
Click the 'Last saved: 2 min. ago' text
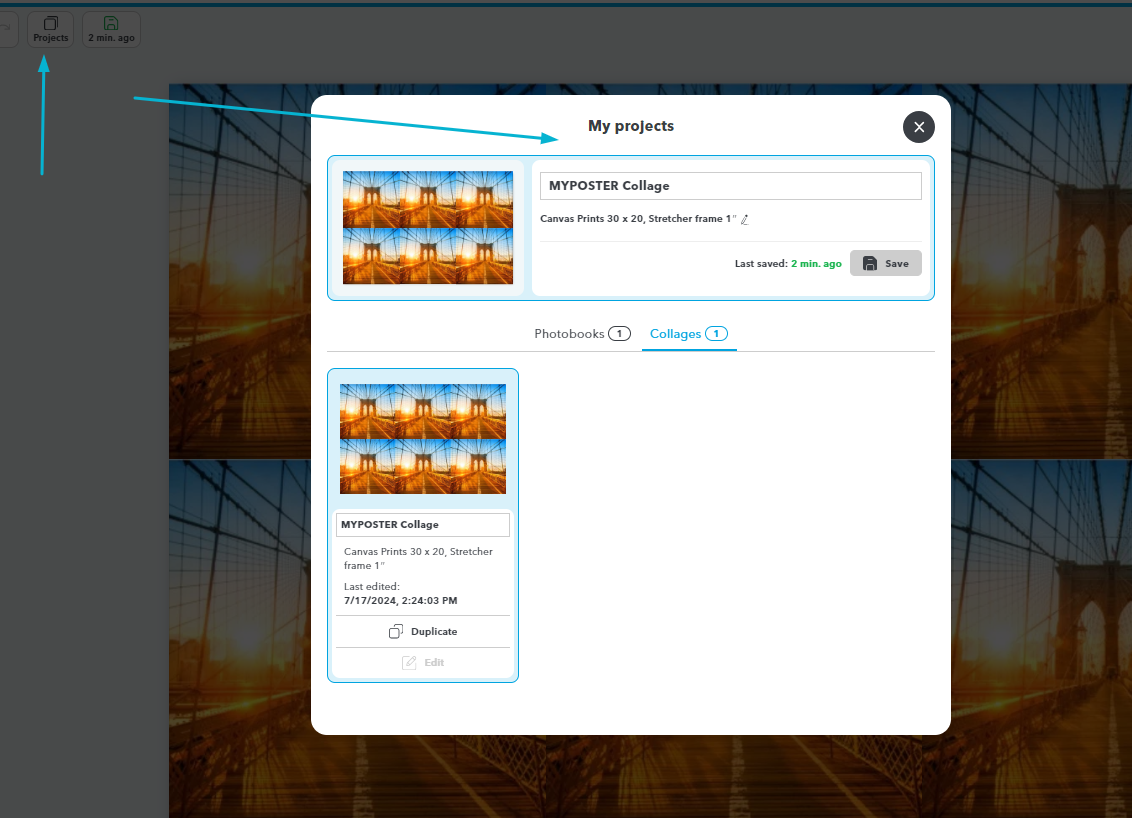pyautogui.click(x=788, y=264)
